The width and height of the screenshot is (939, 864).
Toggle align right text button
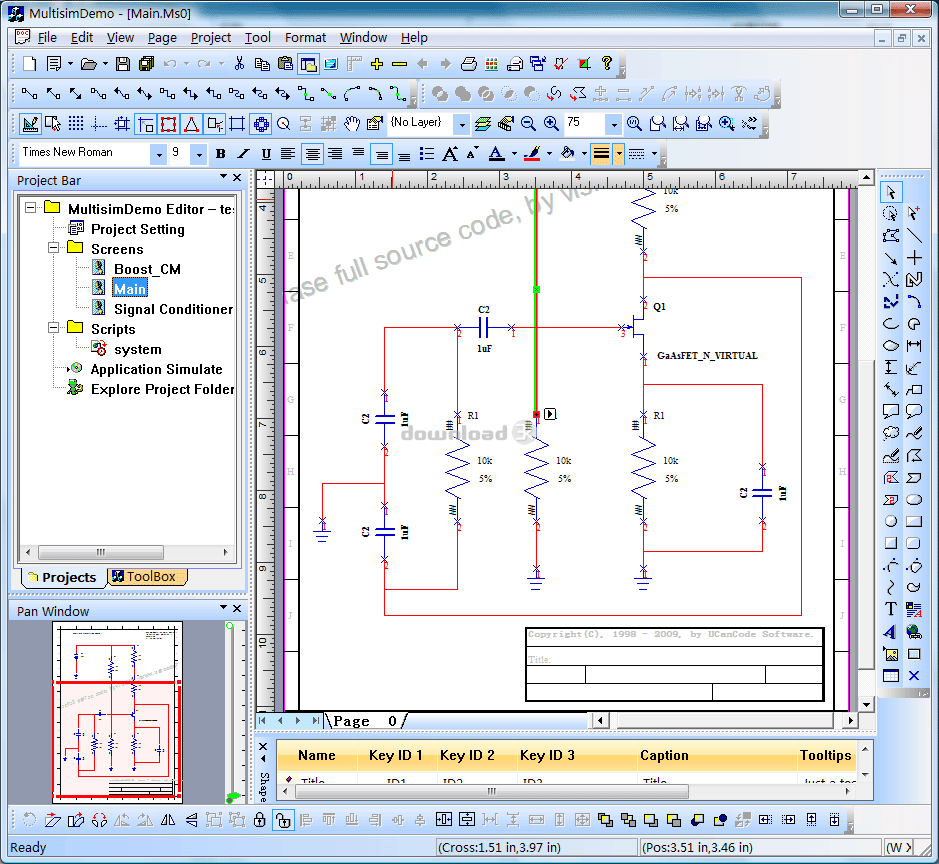(x=335, y=154)
